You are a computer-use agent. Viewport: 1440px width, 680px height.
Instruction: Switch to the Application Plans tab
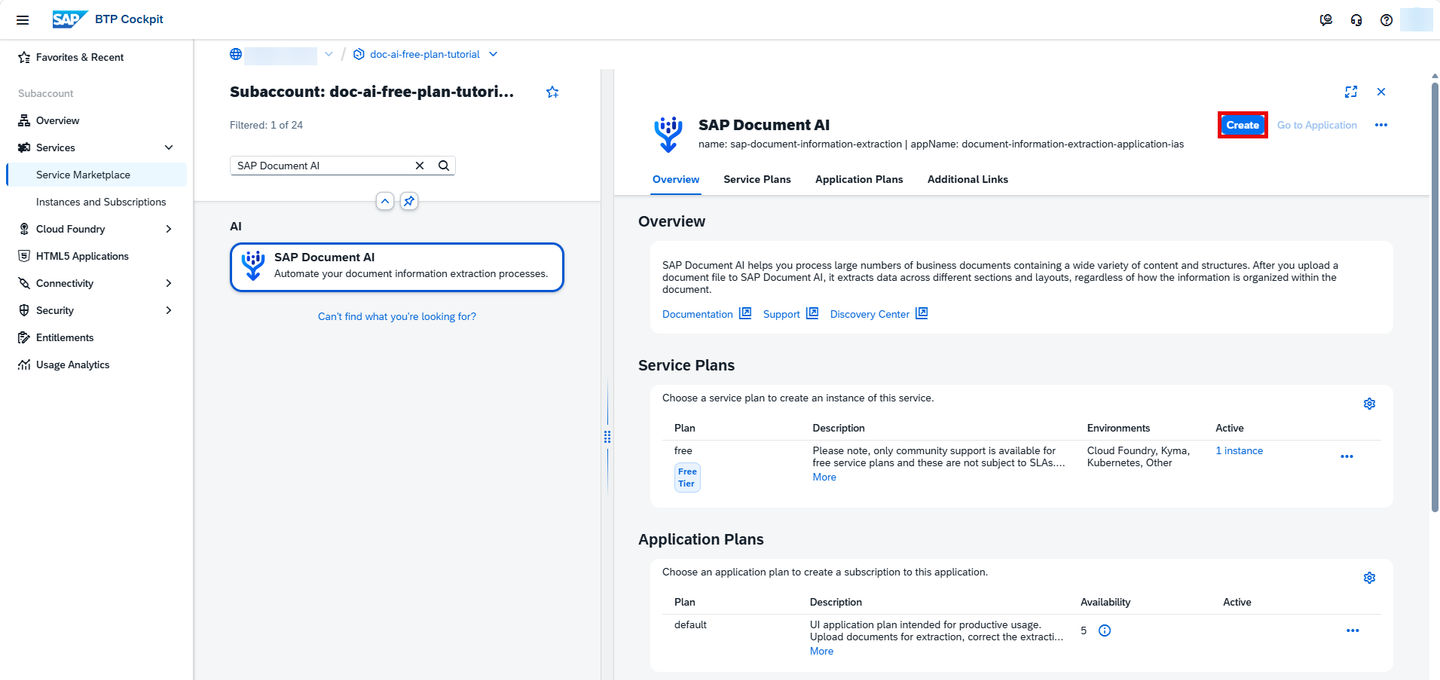tap(859, 179)
